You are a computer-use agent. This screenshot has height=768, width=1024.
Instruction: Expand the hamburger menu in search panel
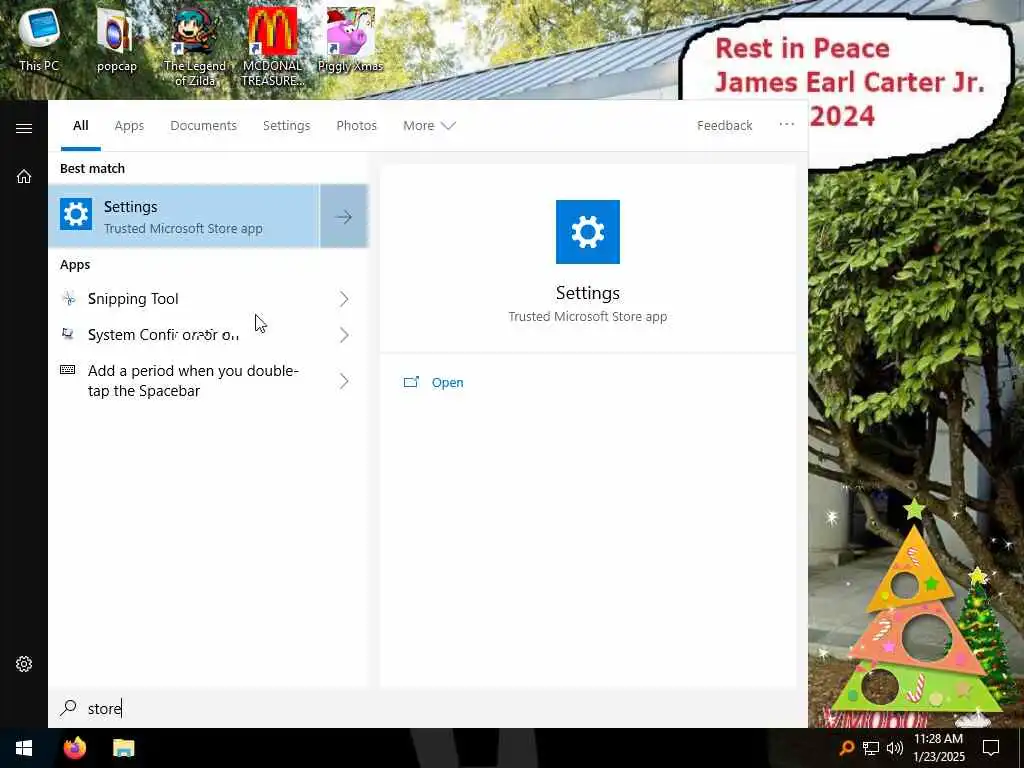click(x=24, y=128)
